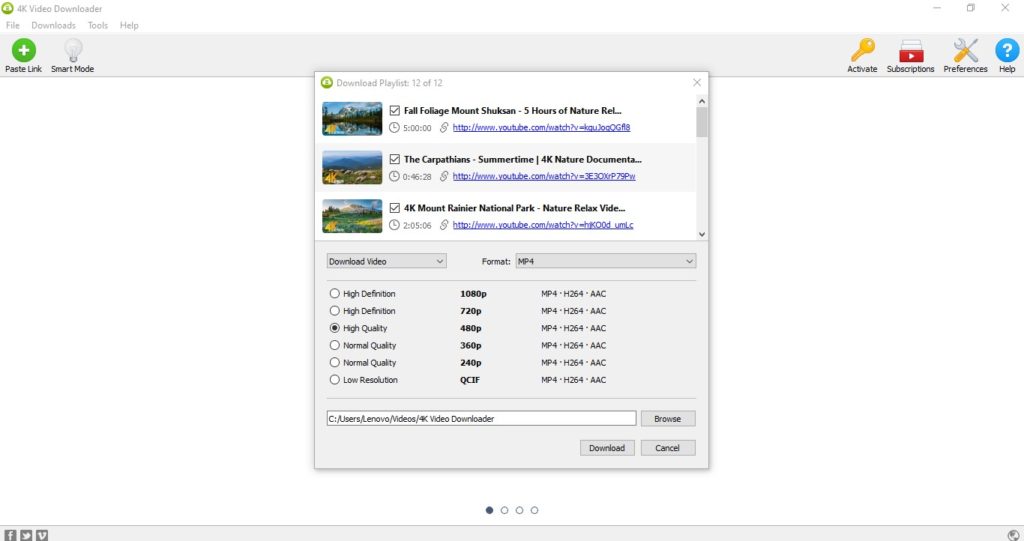Viewport: 1024px width, 541px height.
Task: Click The Carpathians video thumbnail
Action: (x=352, y=167)
